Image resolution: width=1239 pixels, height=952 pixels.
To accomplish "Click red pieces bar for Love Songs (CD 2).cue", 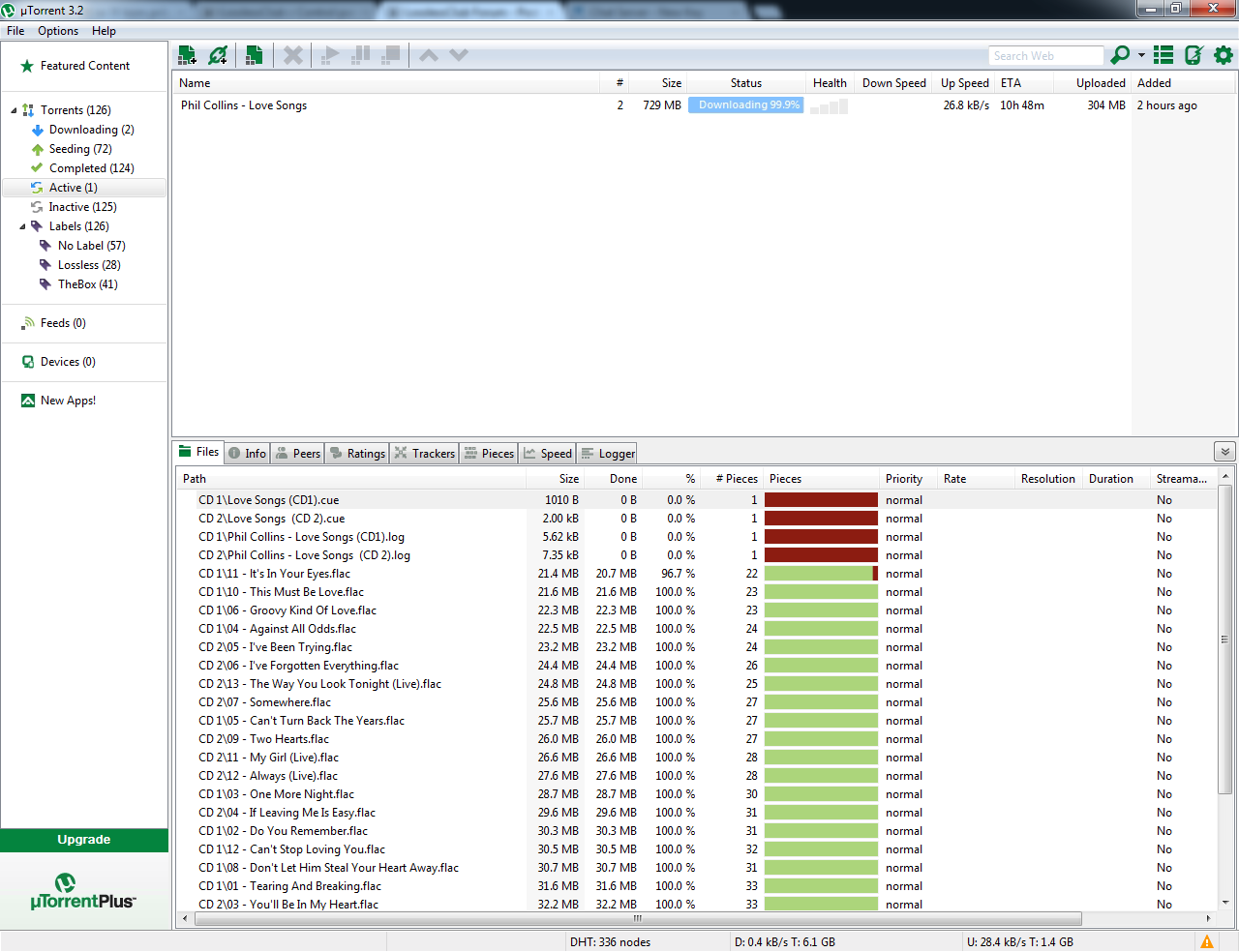I will [x=821, y=519].
